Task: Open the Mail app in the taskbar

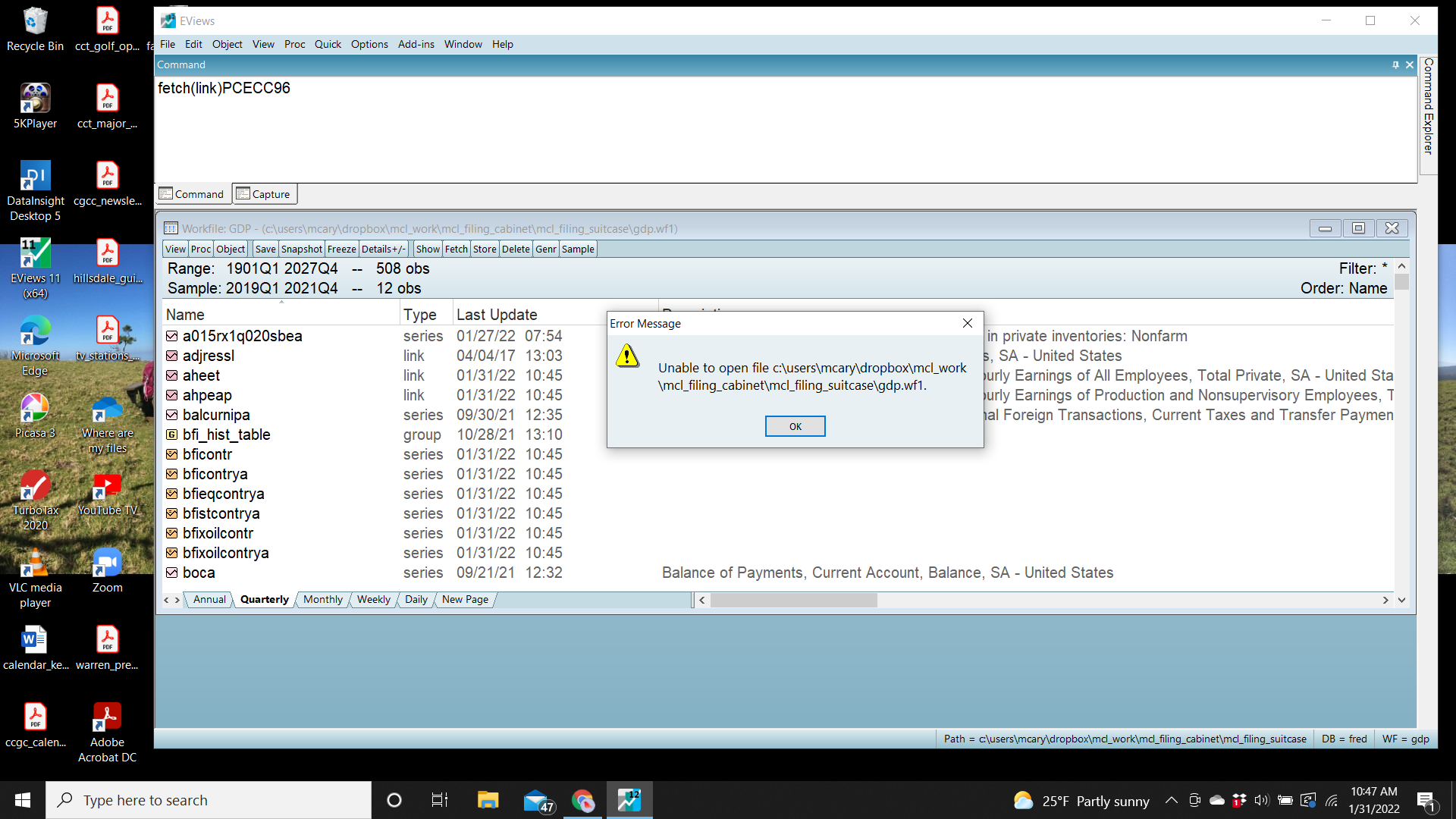Action: tap(538, 800)
